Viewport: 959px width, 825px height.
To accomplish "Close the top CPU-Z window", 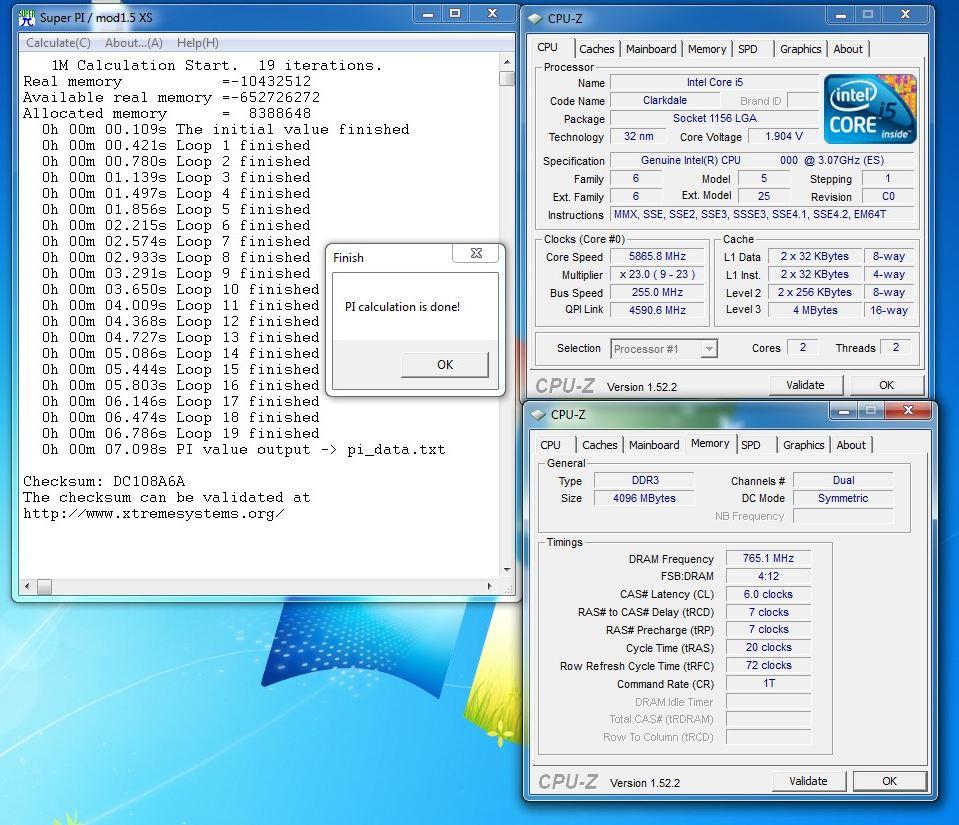I will tap(905, 15).
